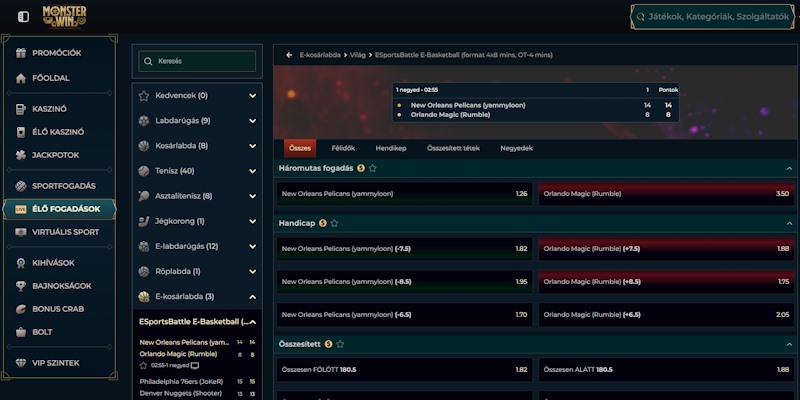Favorite the Összesített market
The height and width of the screenshot is (400, 800).
(340, 344)
